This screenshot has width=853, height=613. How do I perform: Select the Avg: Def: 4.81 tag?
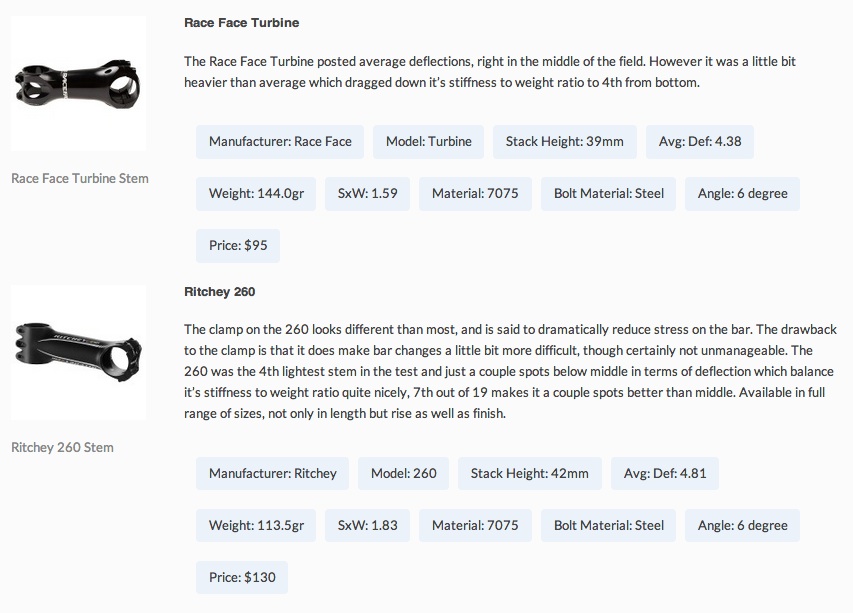[x=665, y=474]
